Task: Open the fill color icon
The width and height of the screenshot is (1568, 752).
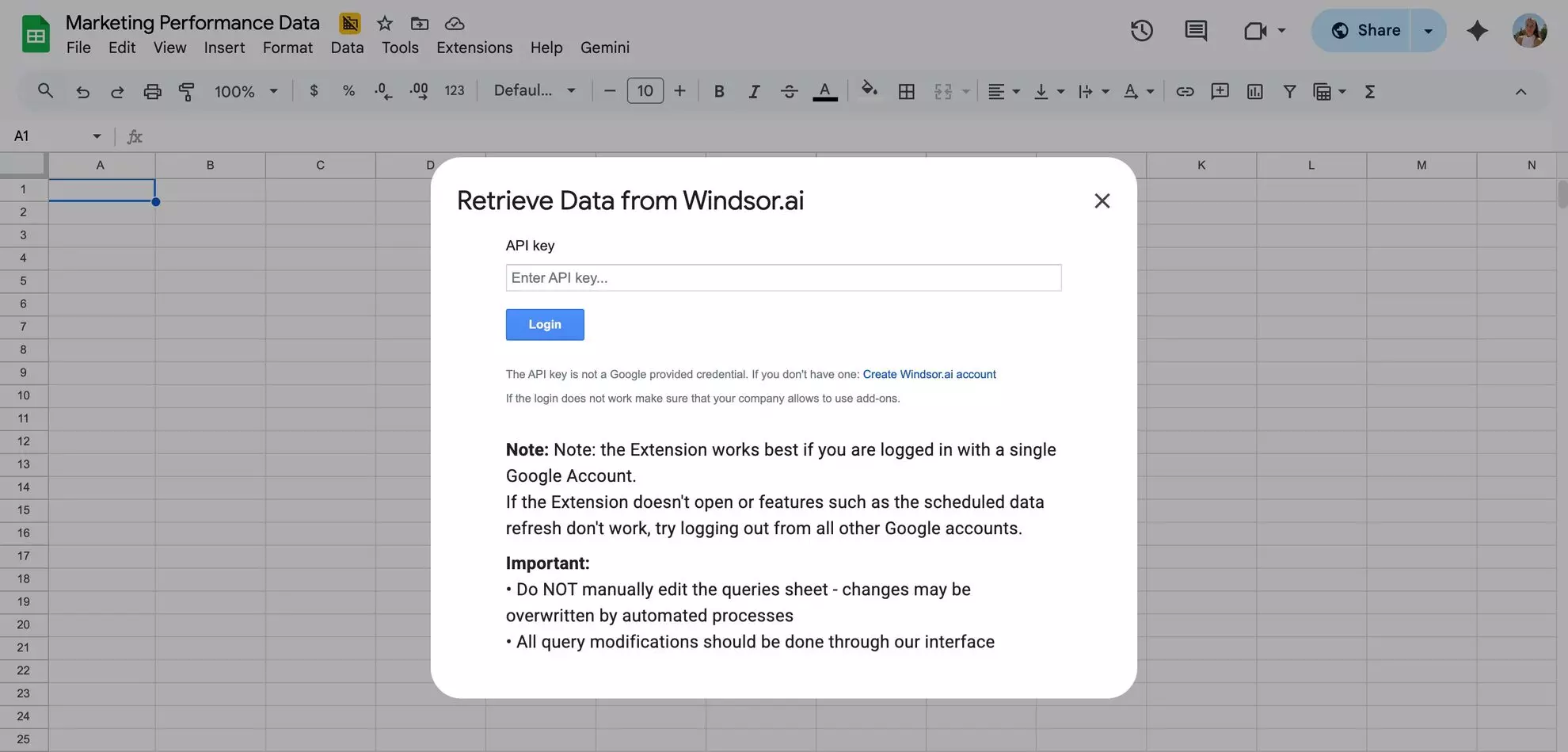Action: pos(869,90)
